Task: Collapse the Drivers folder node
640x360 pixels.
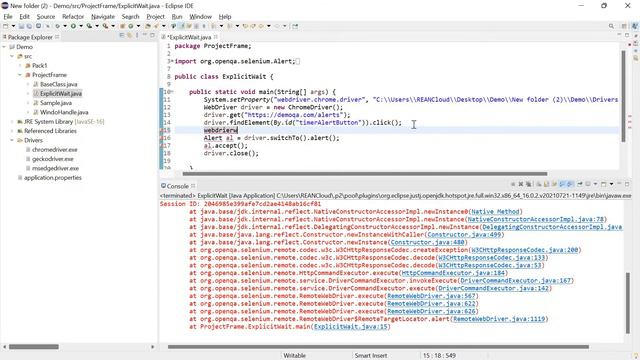Action: 12,140
